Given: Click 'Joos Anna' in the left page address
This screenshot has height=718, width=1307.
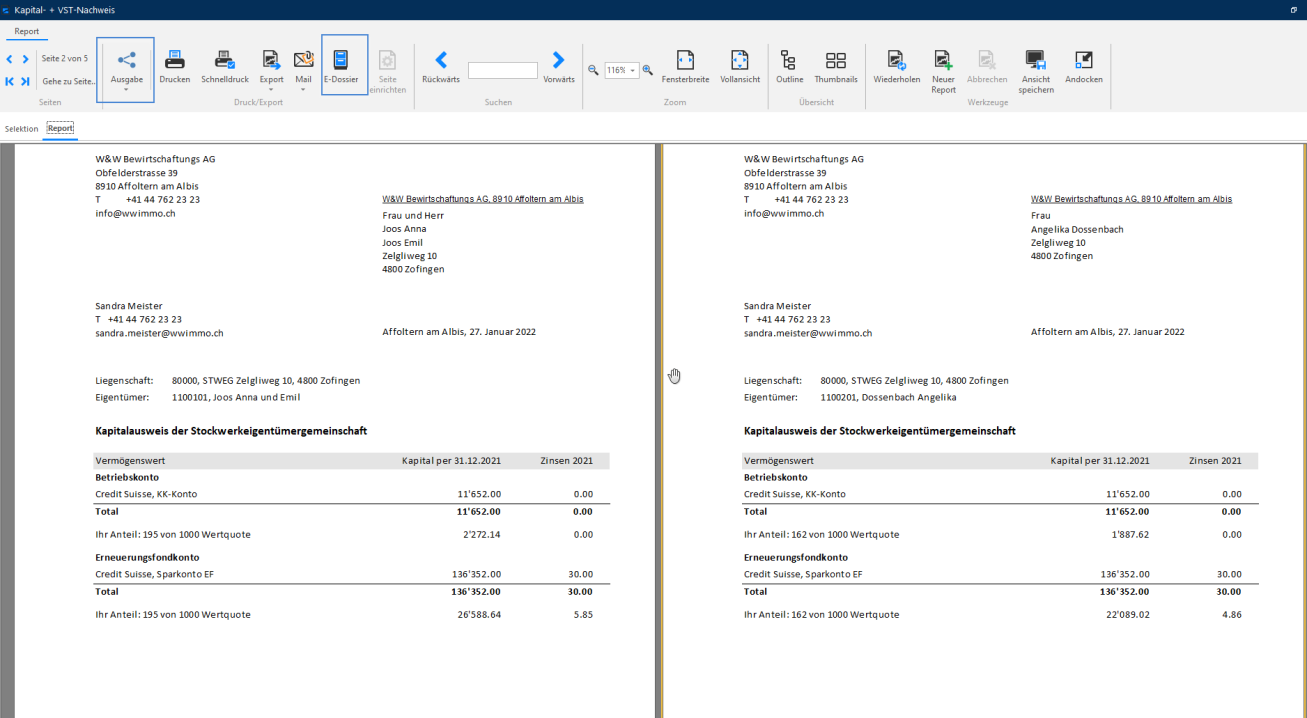Looking at the screenshot, I should (x=404, y=229).
